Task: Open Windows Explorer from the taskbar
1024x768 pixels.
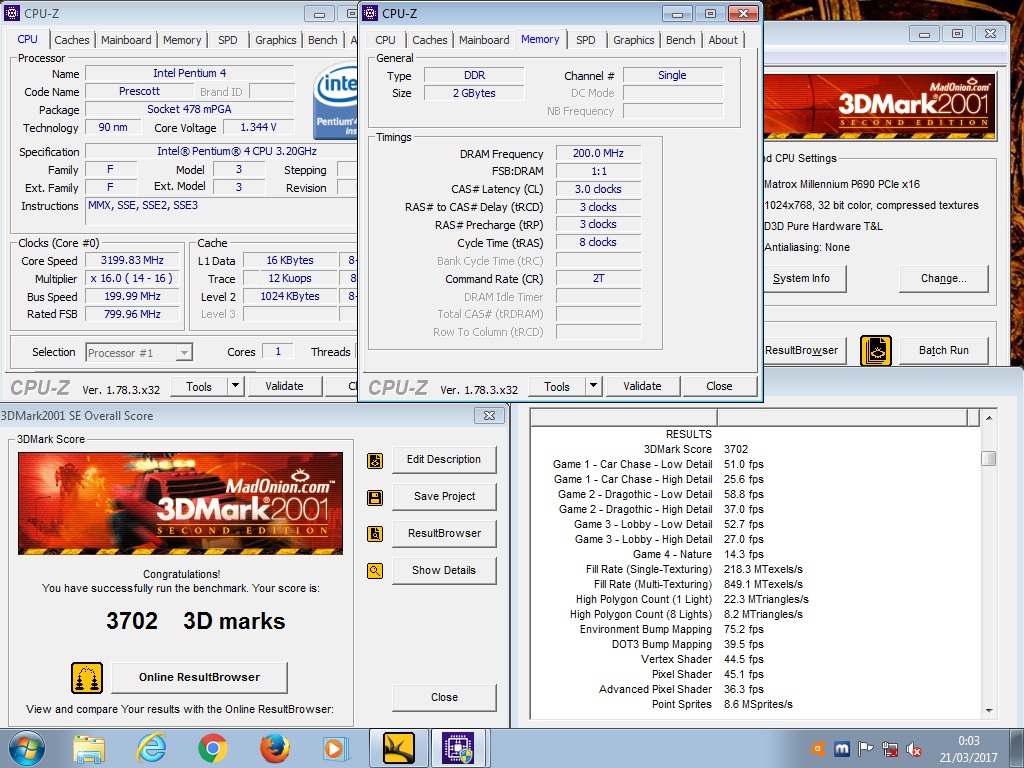Action: 89,748
